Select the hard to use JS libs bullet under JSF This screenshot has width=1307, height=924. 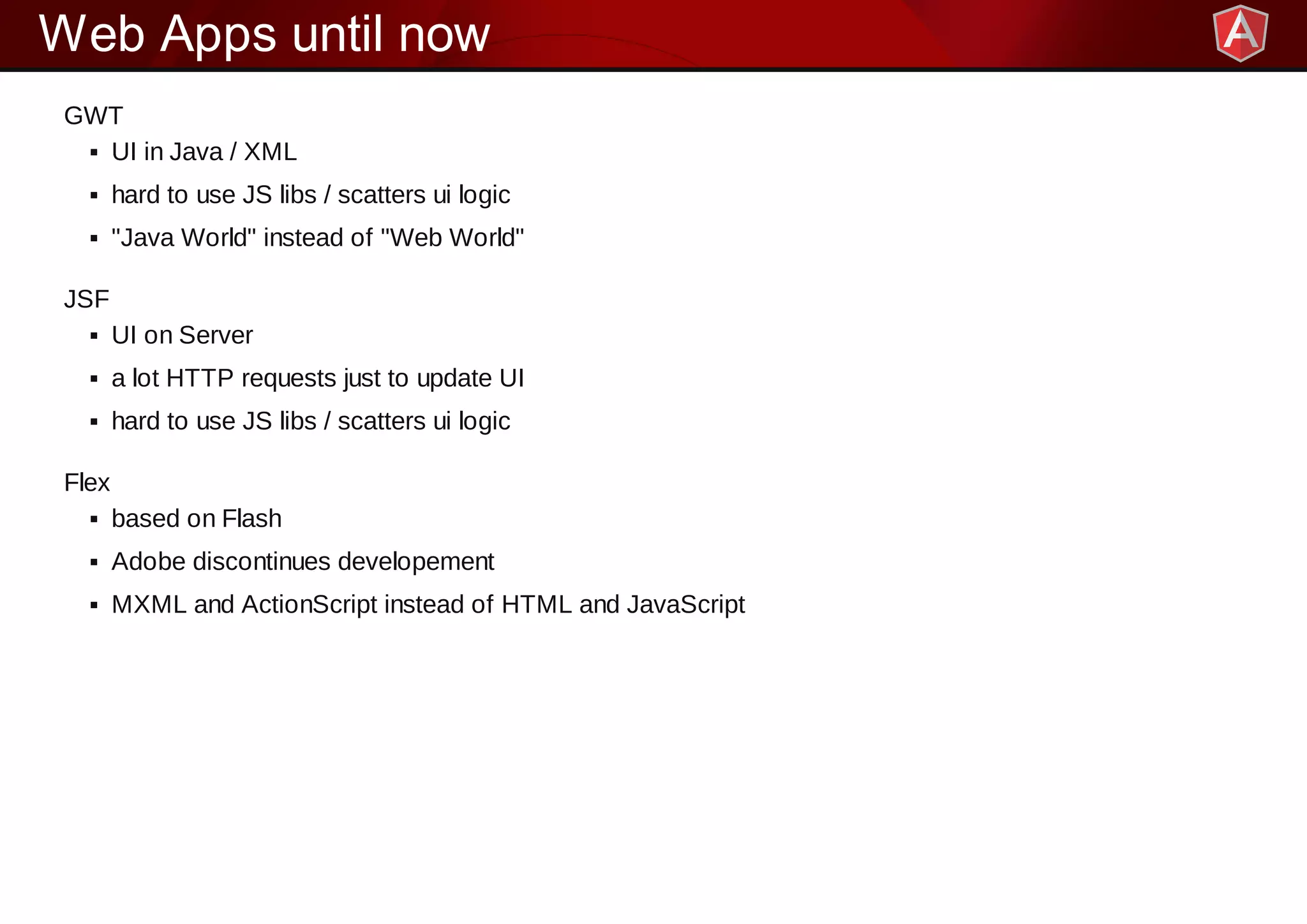[x=311, y=421]
